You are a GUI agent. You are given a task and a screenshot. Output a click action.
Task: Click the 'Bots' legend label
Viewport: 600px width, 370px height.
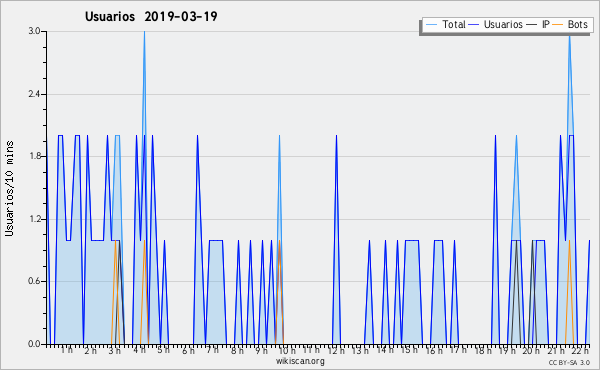[x=577, y=24]
